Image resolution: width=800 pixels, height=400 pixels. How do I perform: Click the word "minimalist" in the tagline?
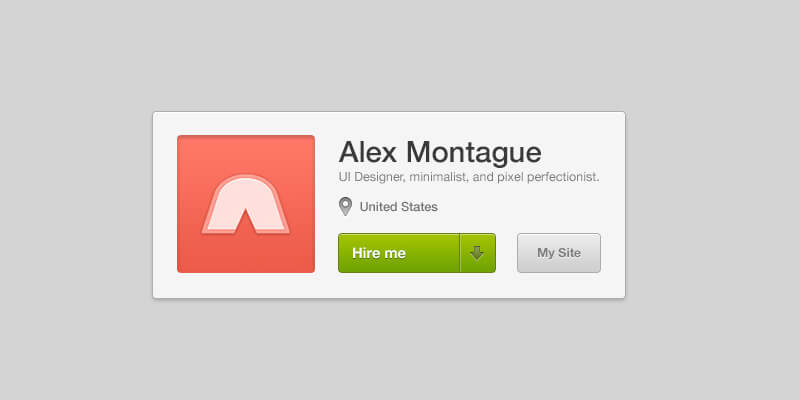click(439, 177)
